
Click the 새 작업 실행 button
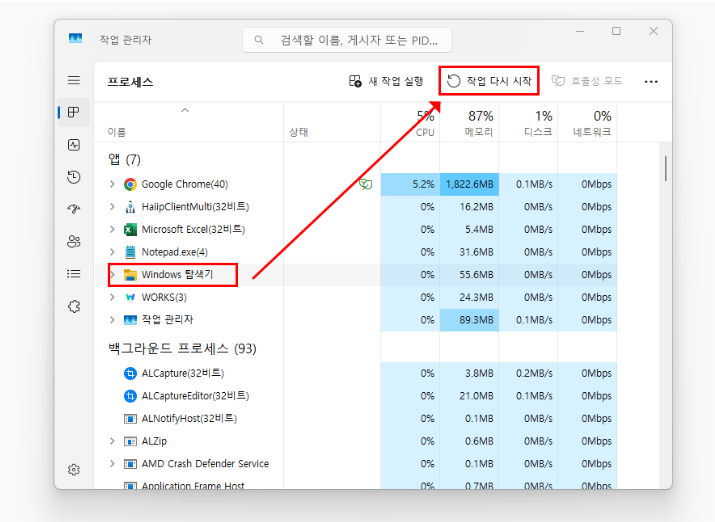click(x=386, y=81)
